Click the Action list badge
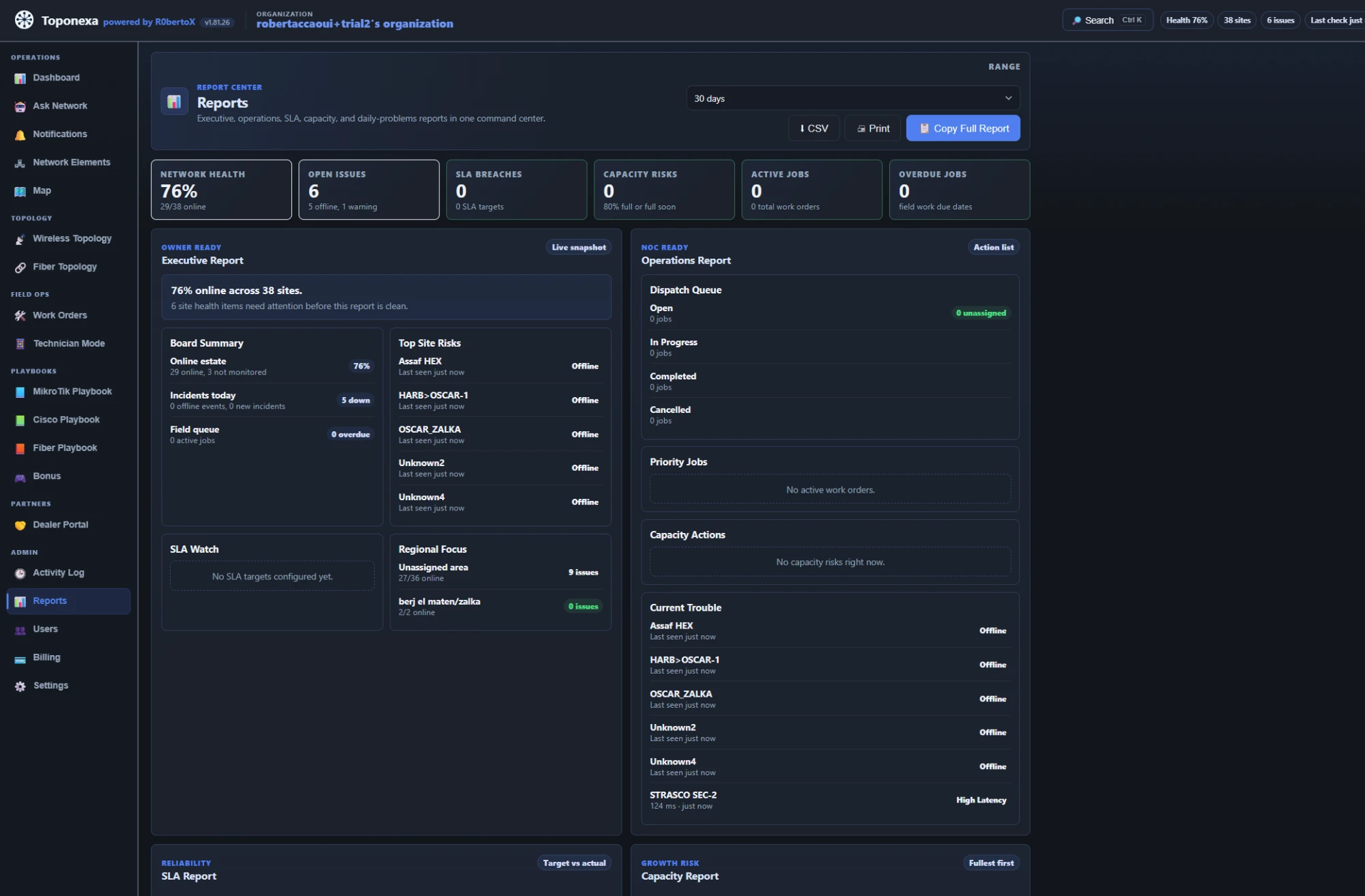This screenshot has height=896, width=1365. click(x=993, y=248)
